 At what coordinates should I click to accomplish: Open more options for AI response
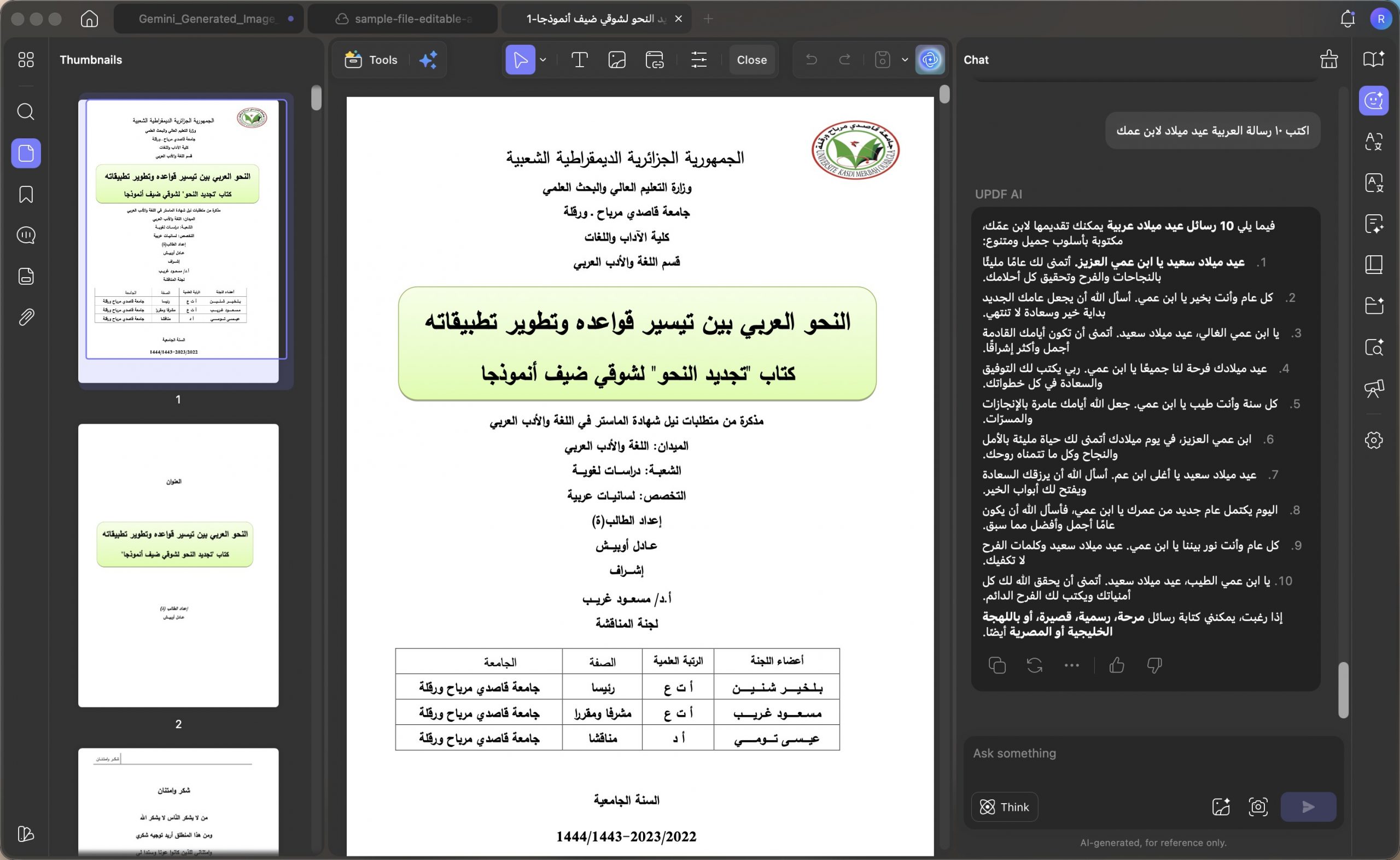[1071, 665]
